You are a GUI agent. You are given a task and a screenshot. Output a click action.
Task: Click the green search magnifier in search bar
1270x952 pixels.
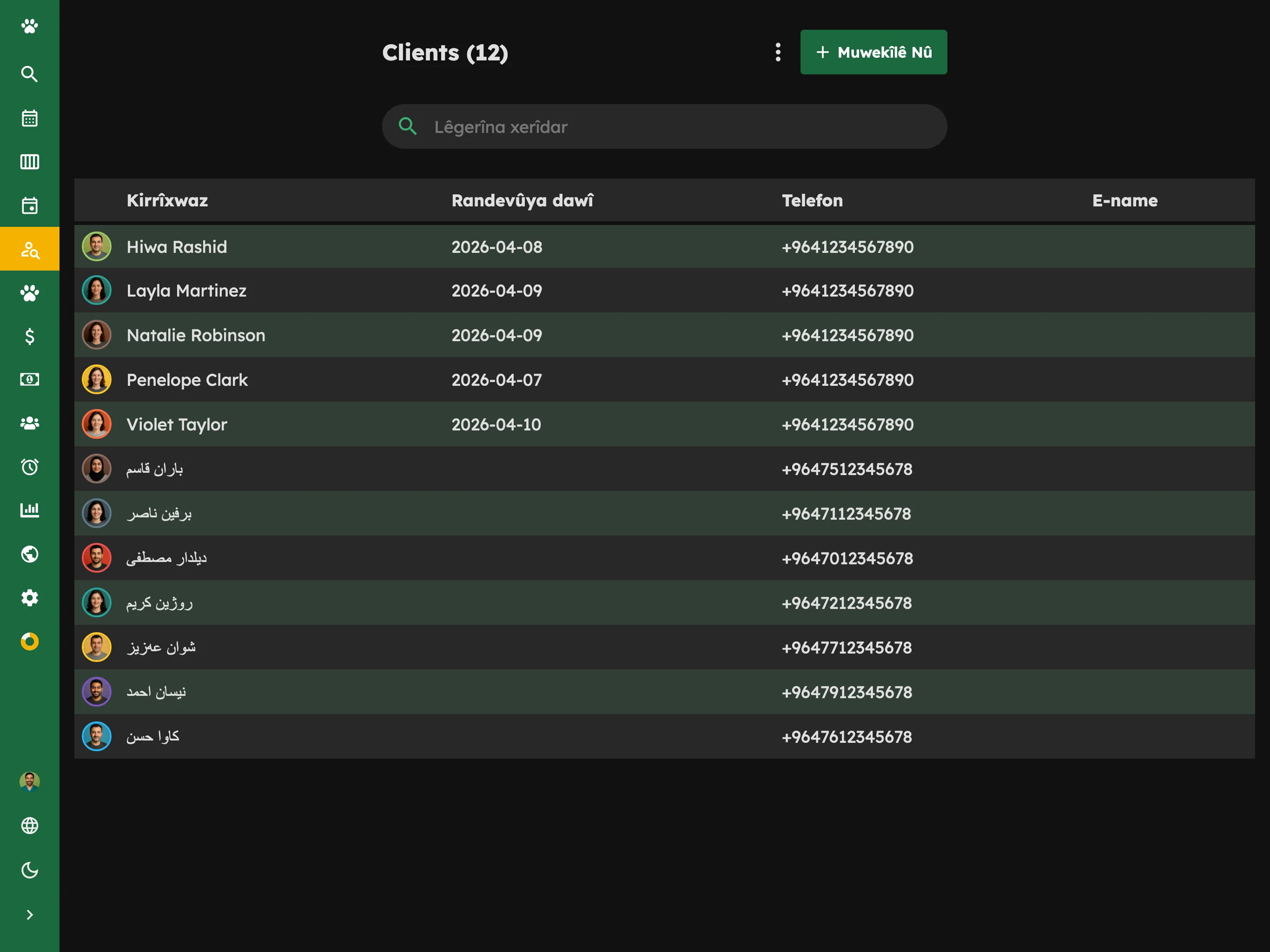click(408, 126)
